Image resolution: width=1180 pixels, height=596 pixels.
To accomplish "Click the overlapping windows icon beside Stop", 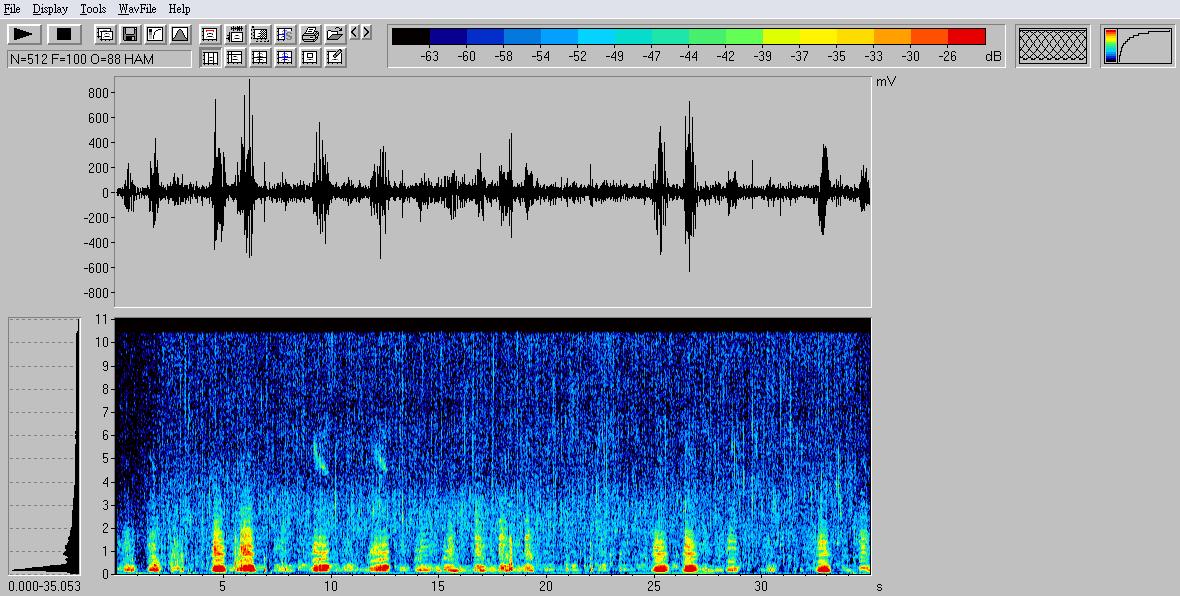I will point(105,34).
